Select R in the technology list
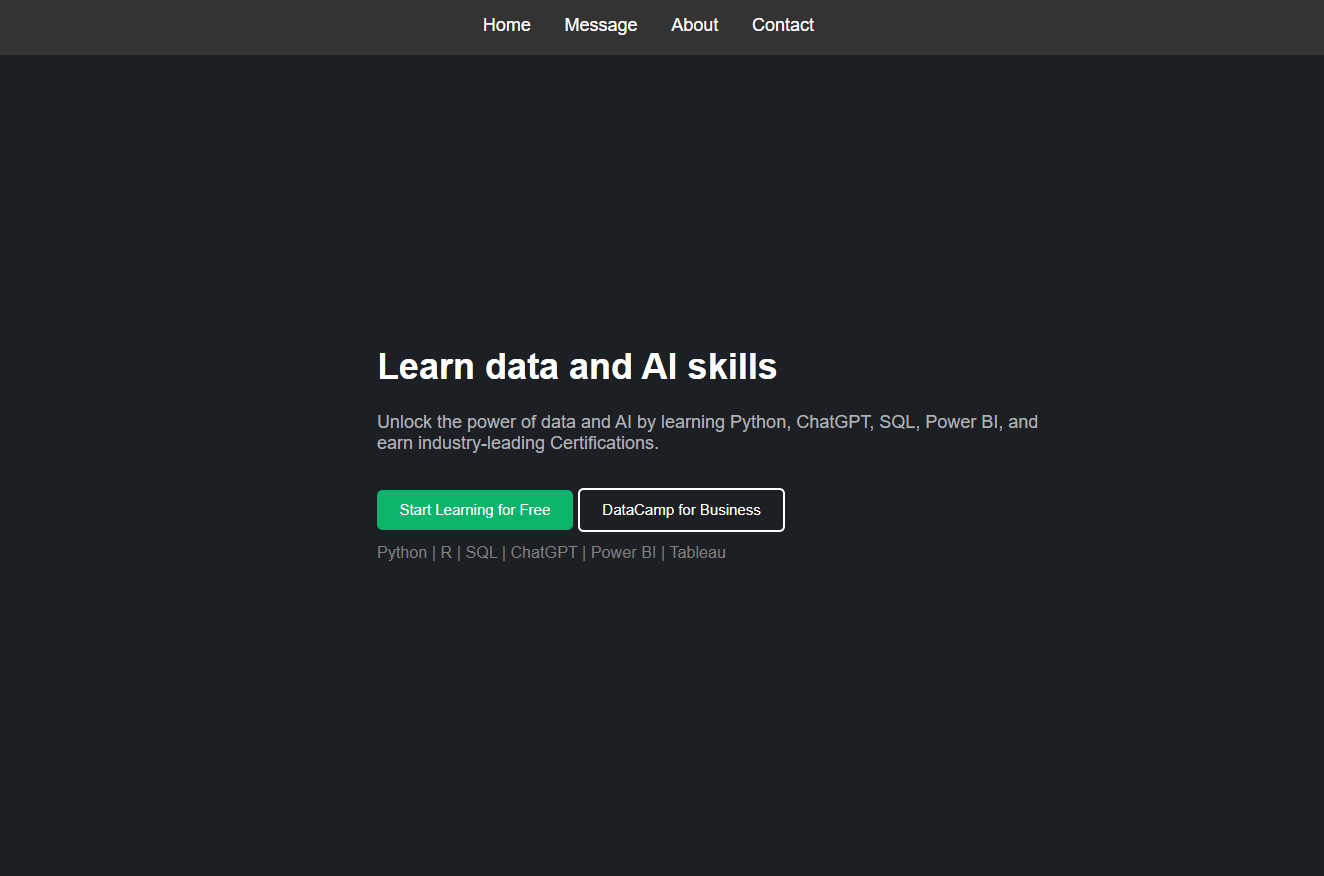This screenshot has height=876, width=1324. (x=446, y=552)
